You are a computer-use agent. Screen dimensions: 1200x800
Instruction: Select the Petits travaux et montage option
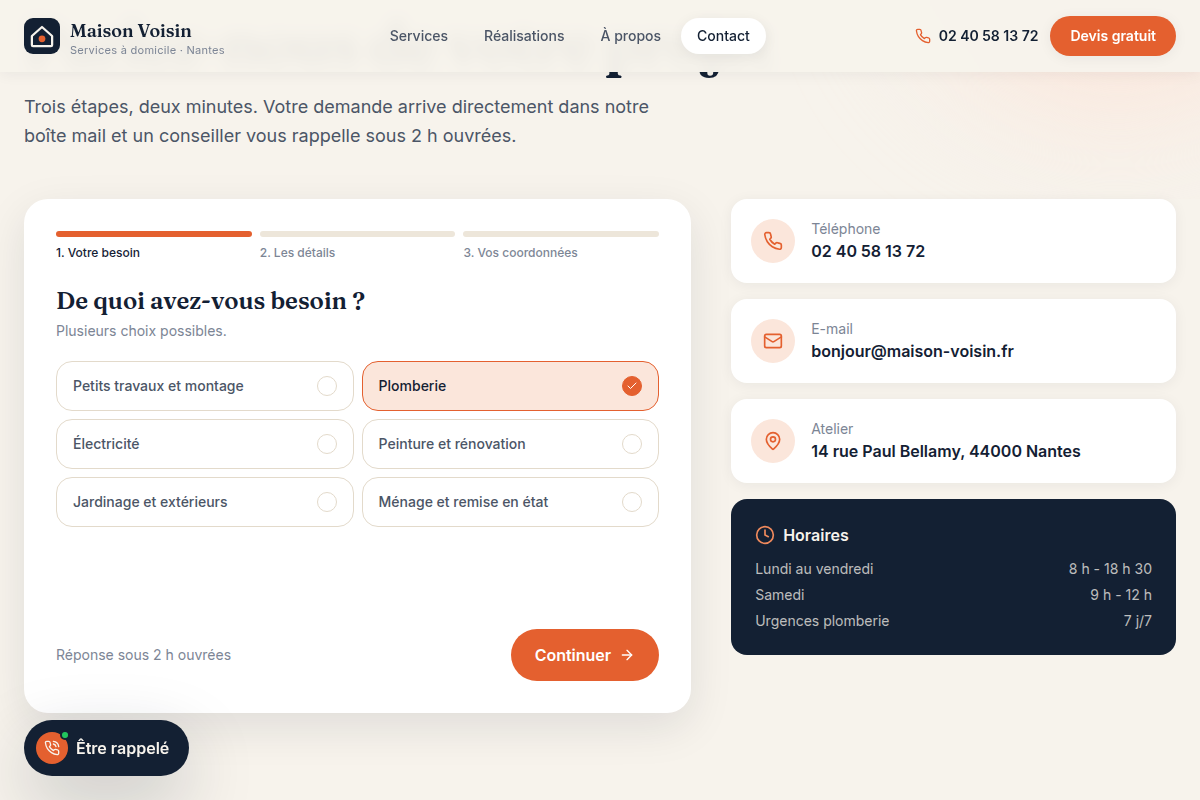205,386
